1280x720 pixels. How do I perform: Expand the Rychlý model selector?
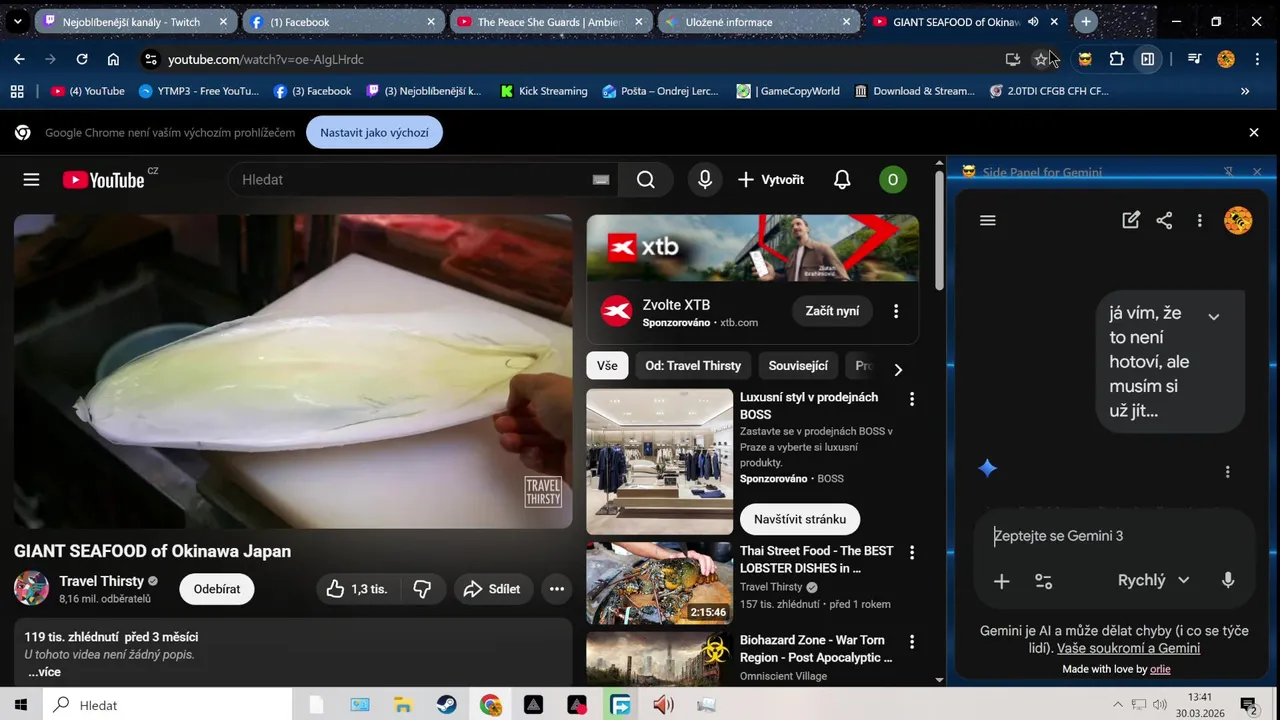[1154, 580]
